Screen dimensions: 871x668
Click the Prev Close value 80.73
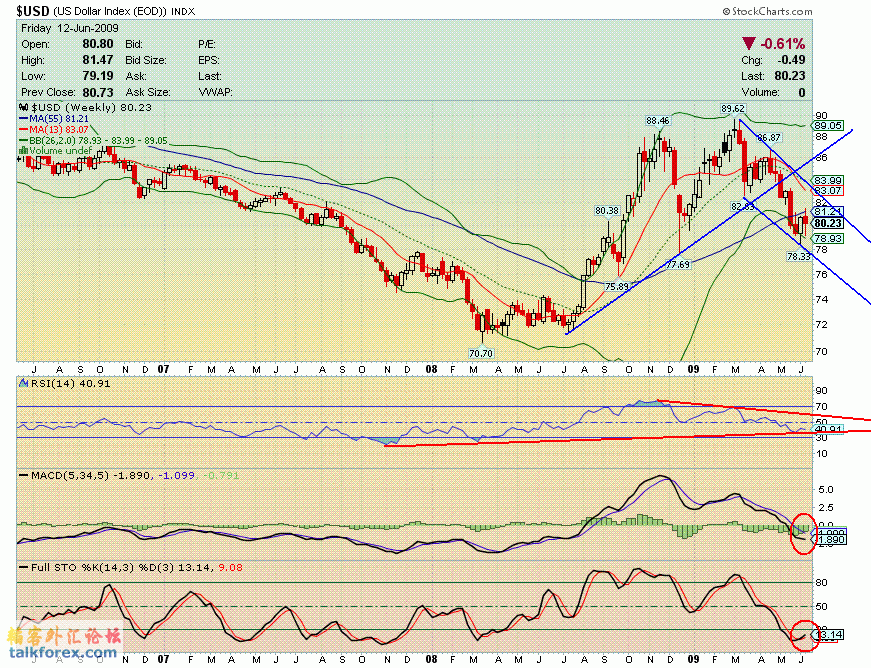98,92
